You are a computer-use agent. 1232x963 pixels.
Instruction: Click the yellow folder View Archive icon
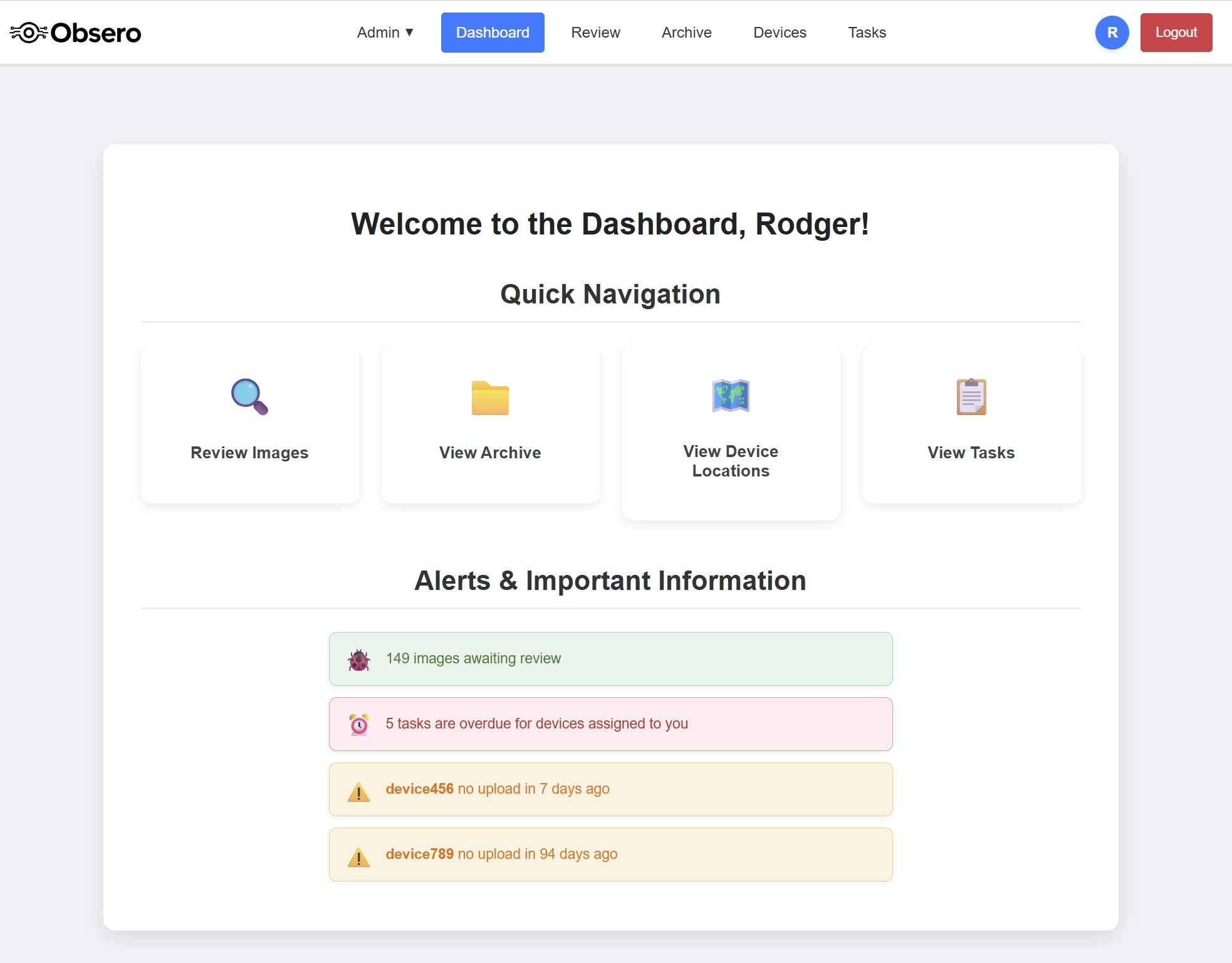tap(490, 398)
